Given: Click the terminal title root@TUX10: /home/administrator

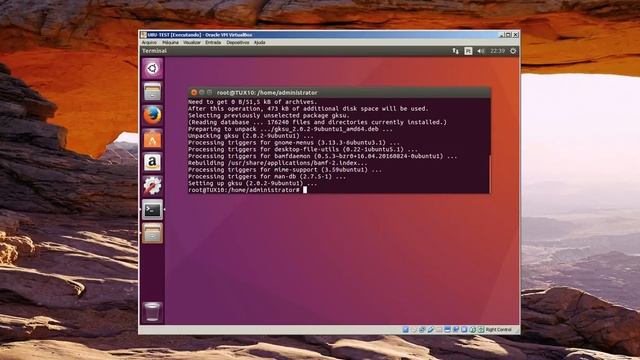Looking at the screenshot, I should (x=267, y=93).
